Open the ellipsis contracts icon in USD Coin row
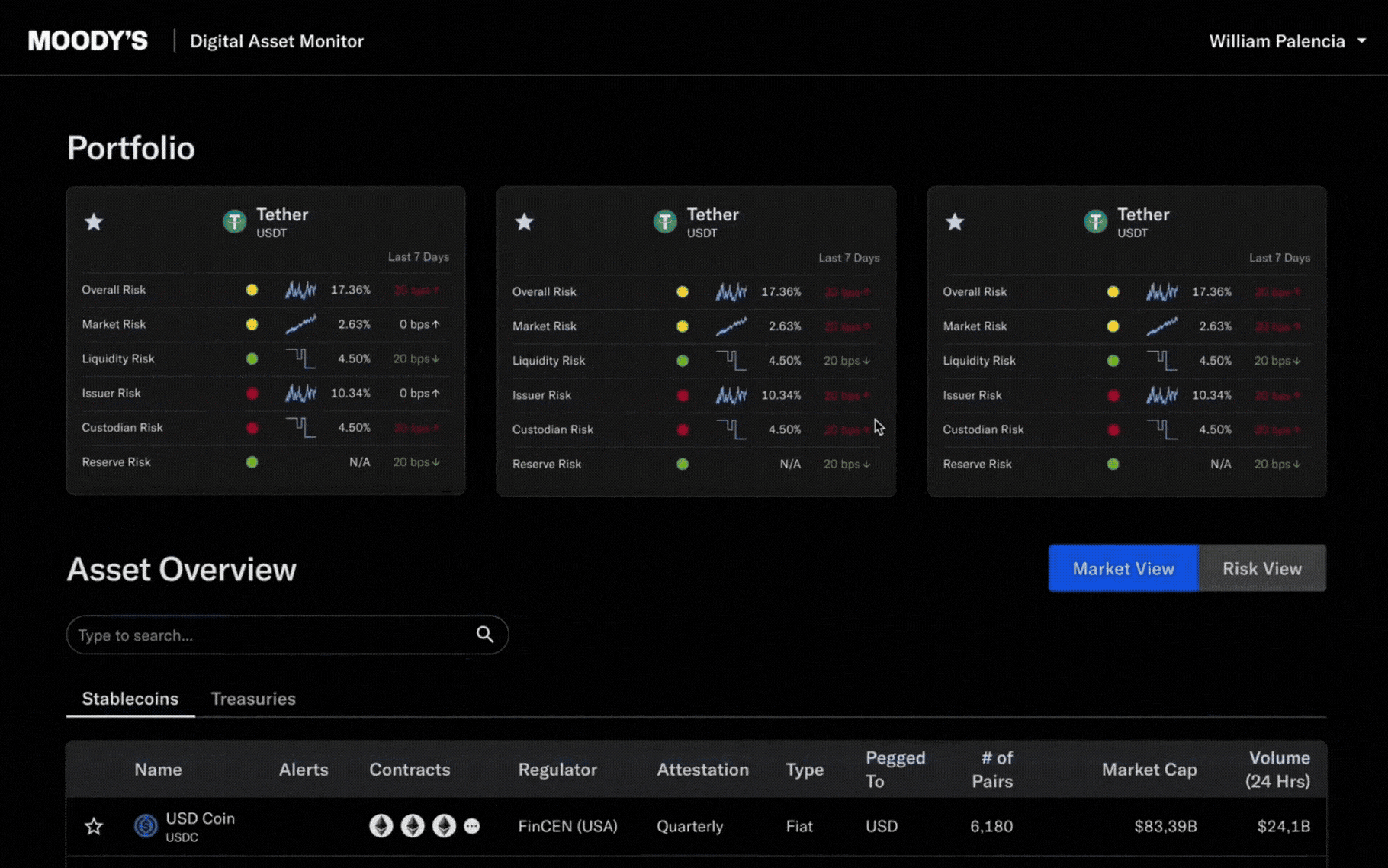 [471, 826]
